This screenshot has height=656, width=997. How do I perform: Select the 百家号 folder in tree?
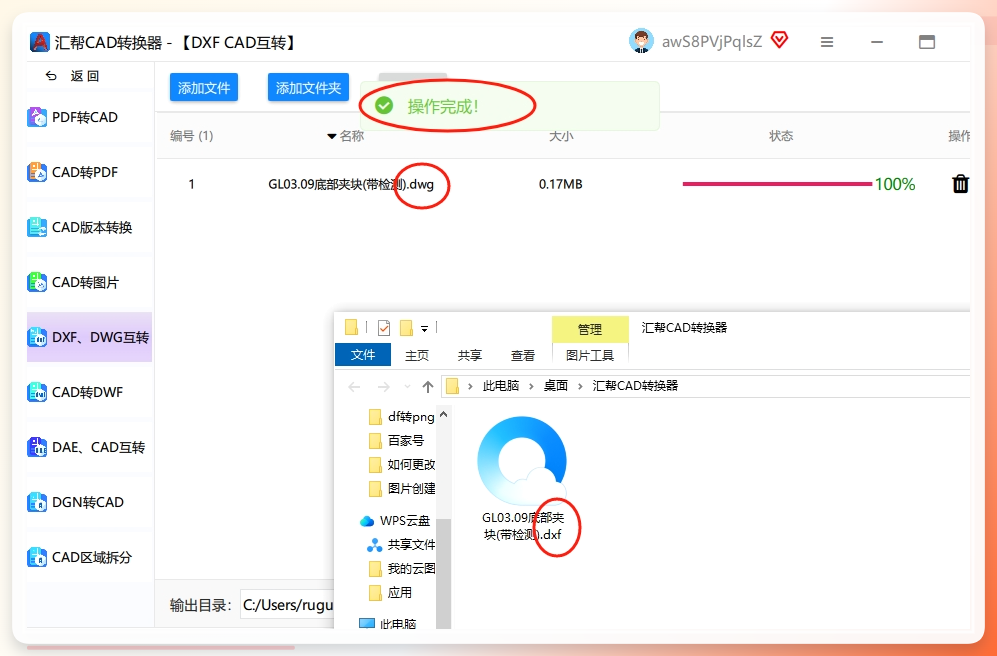pos(396,441)
